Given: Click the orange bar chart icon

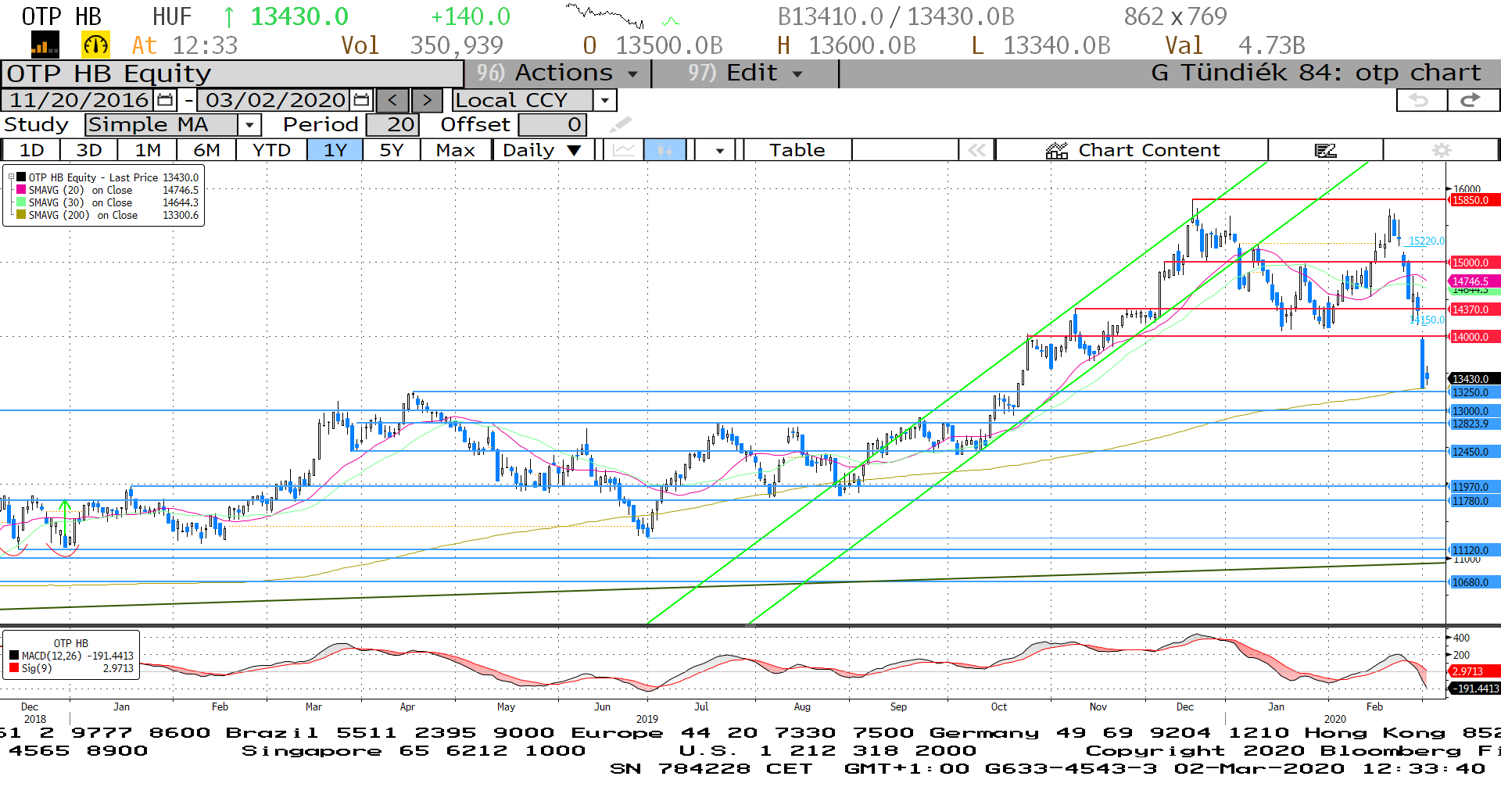Looking at the screenshot, I should click(45, 45).
